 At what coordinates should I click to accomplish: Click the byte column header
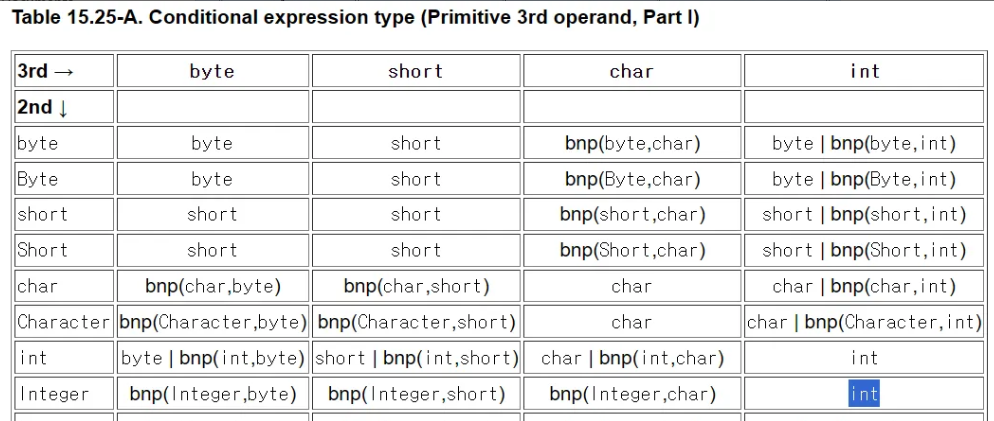[x=212, y=70]
